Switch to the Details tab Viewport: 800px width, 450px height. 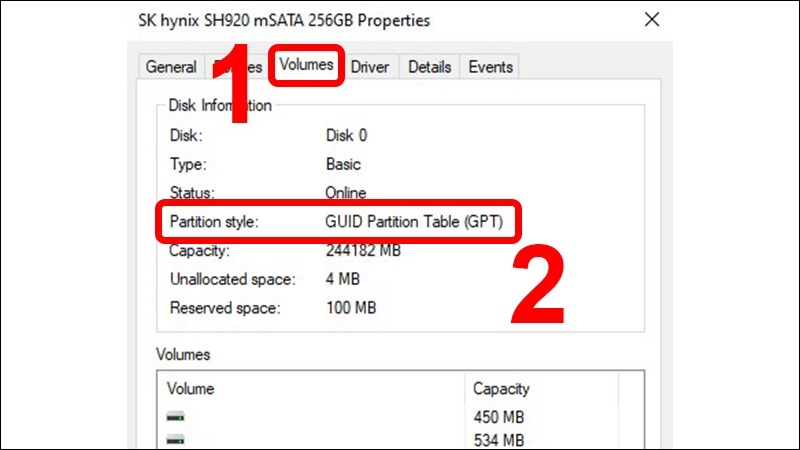click(x=429, y=67)
